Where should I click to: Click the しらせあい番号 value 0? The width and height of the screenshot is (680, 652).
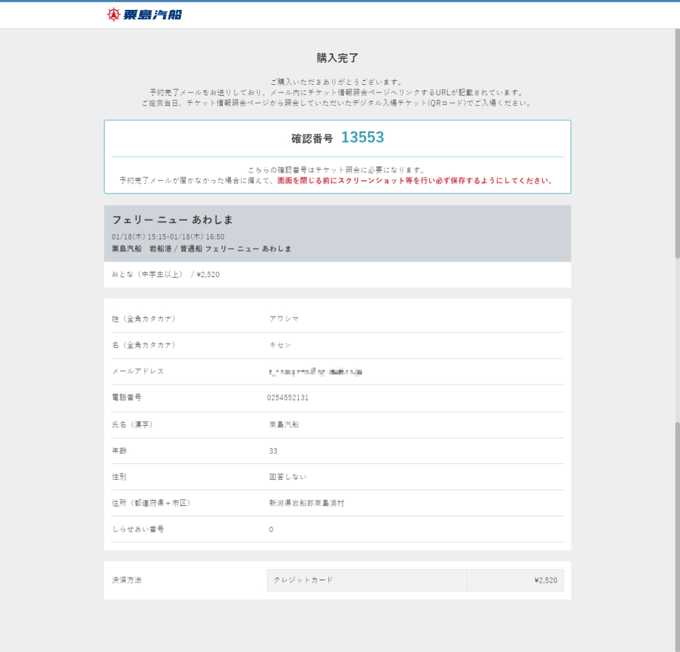[271, 529]
